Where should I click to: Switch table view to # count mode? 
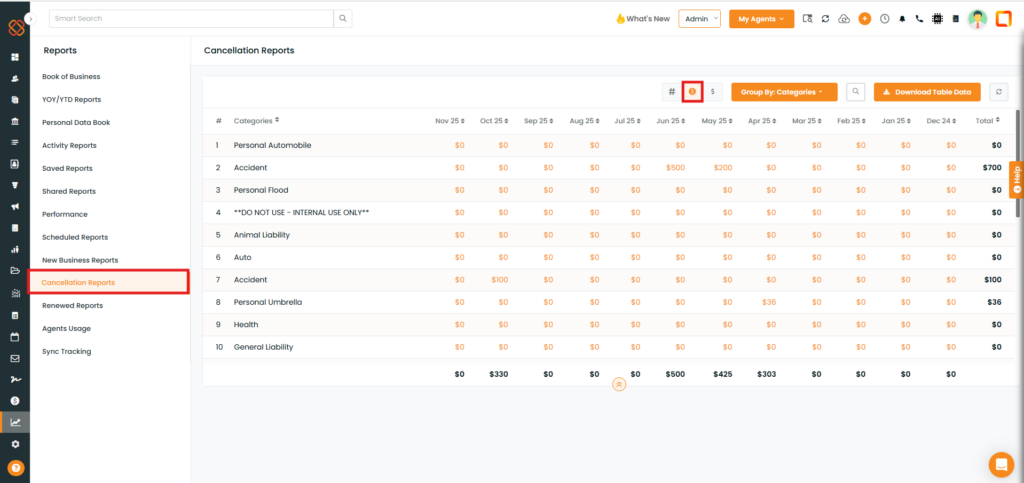(671, 92)
